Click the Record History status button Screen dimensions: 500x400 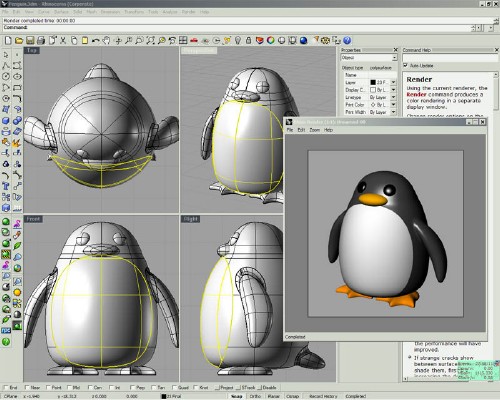pyautogui.click(x=323, y=396)
